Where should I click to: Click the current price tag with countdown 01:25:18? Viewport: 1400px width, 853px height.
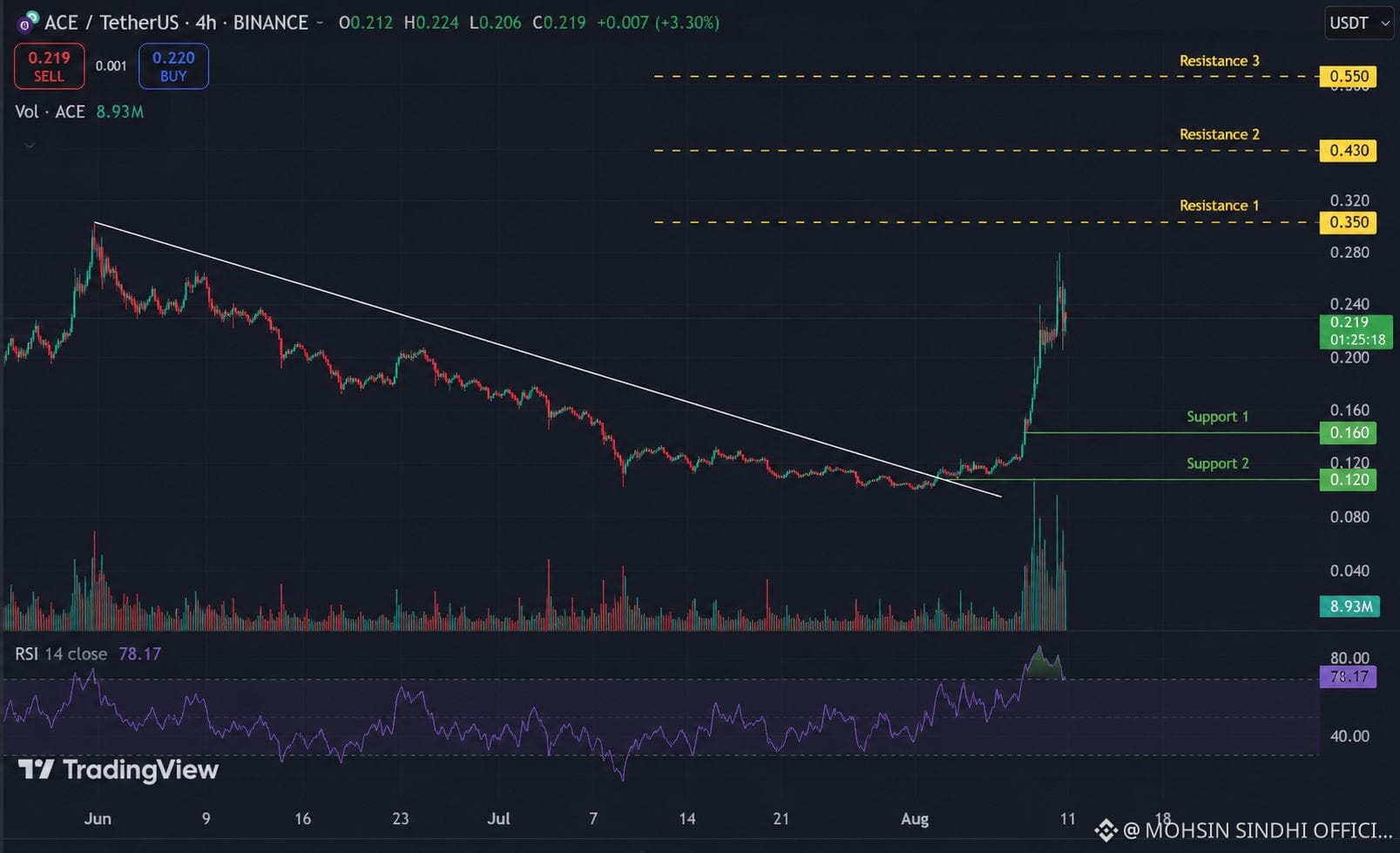(1356, 331)
